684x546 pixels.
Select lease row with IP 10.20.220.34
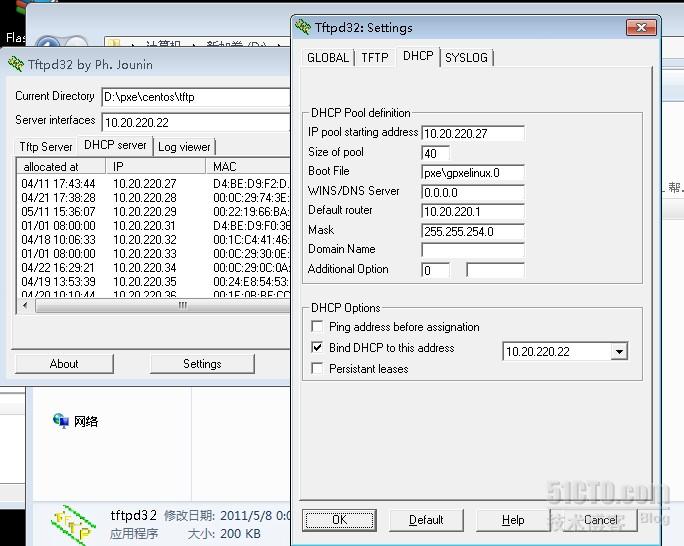pos(154,267)
